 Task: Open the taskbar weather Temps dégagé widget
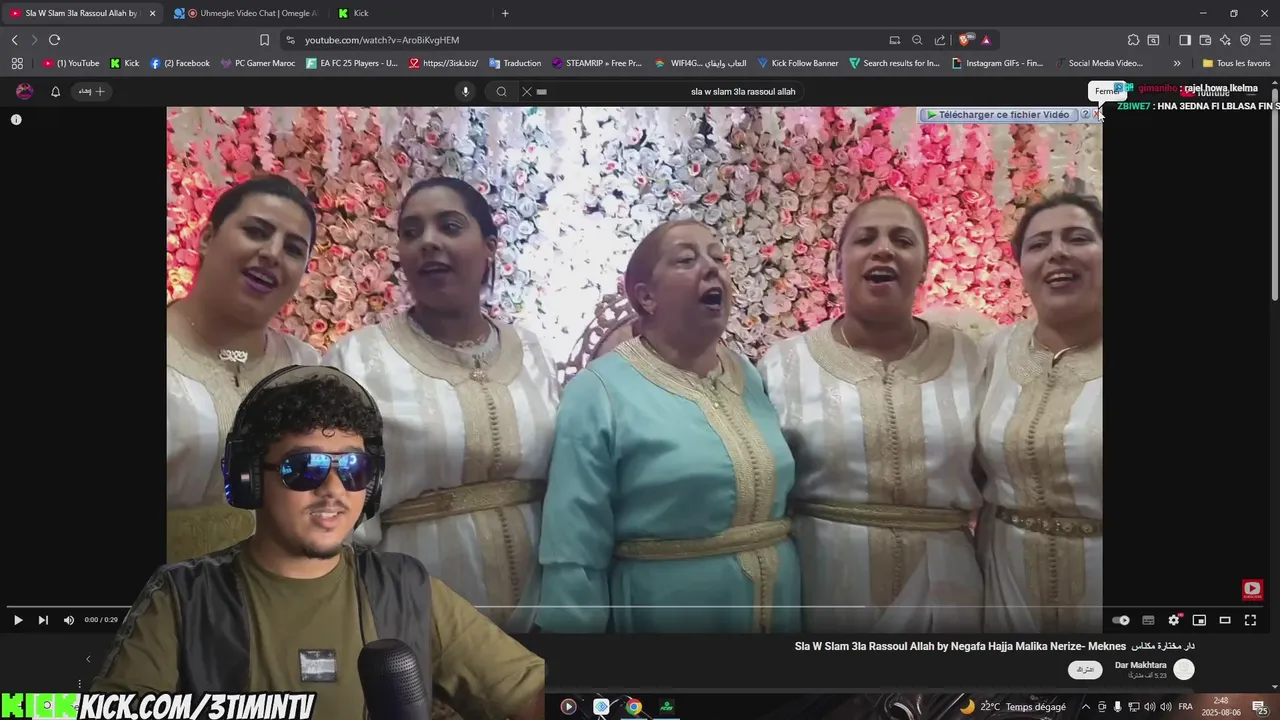[x=1012, y=706]
